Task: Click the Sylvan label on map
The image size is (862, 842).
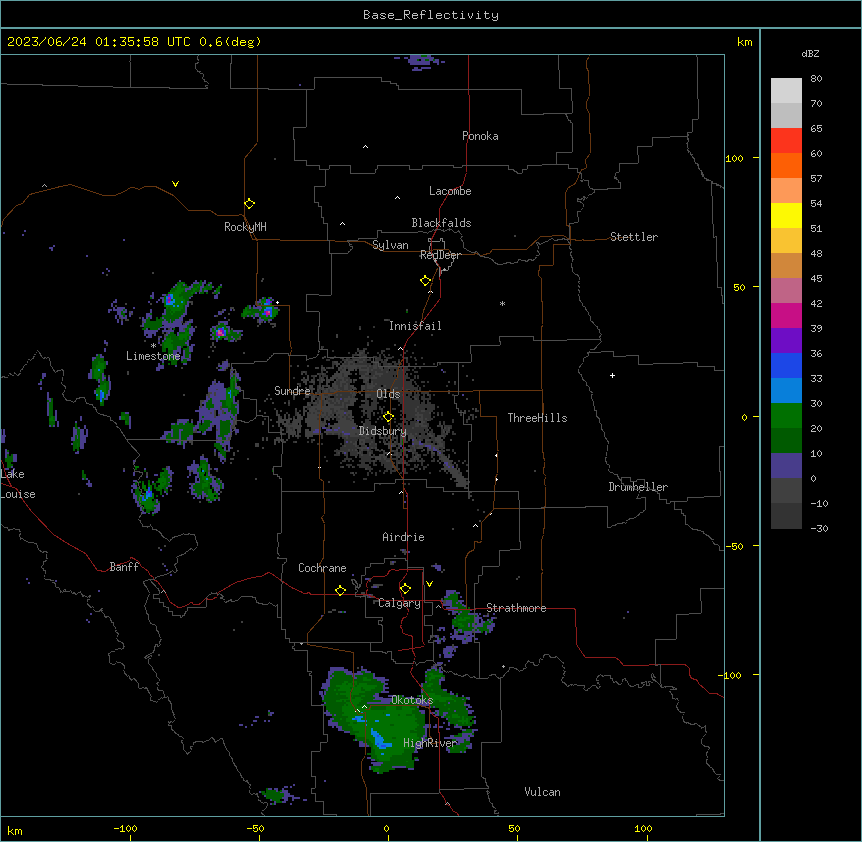Action: [390, 245]
